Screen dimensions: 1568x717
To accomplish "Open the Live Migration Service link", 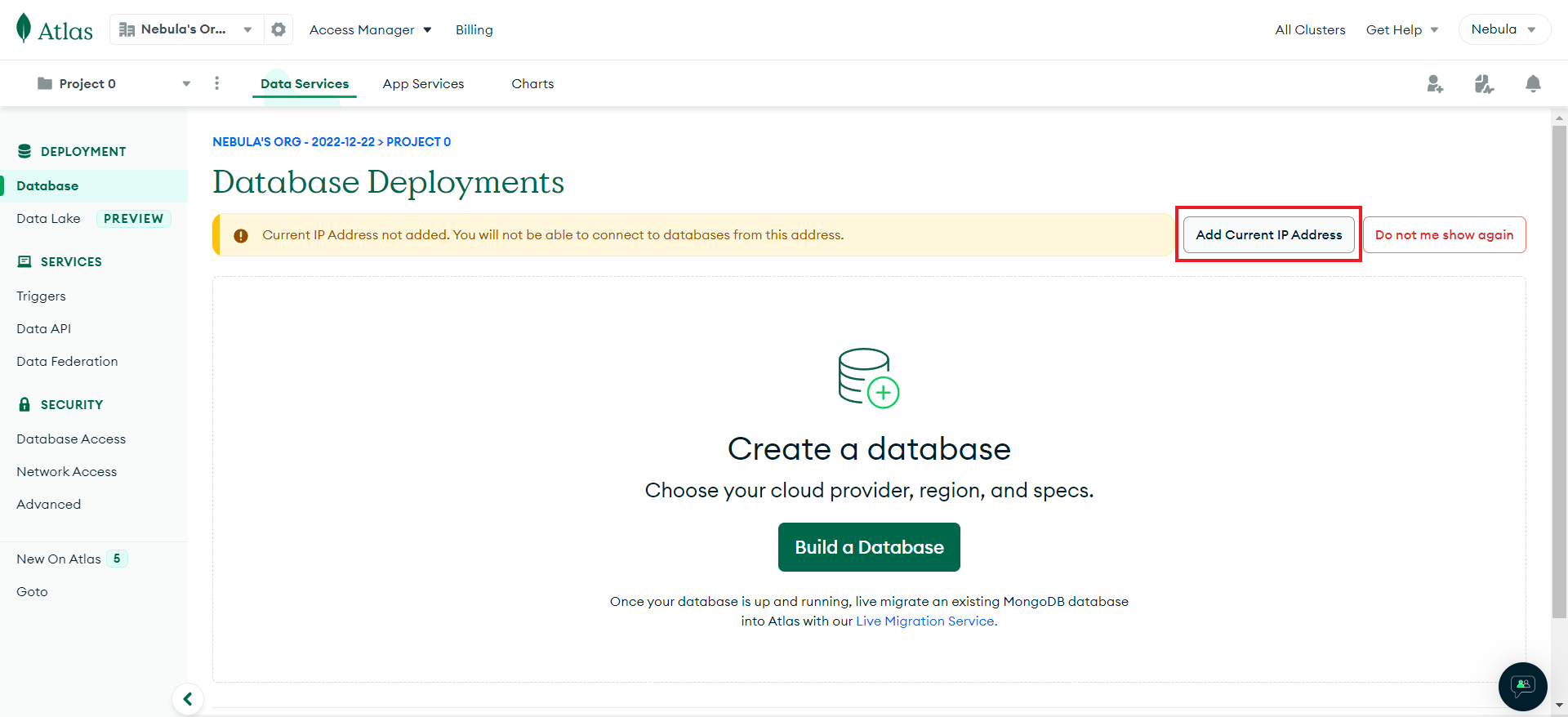I will 925,621.
